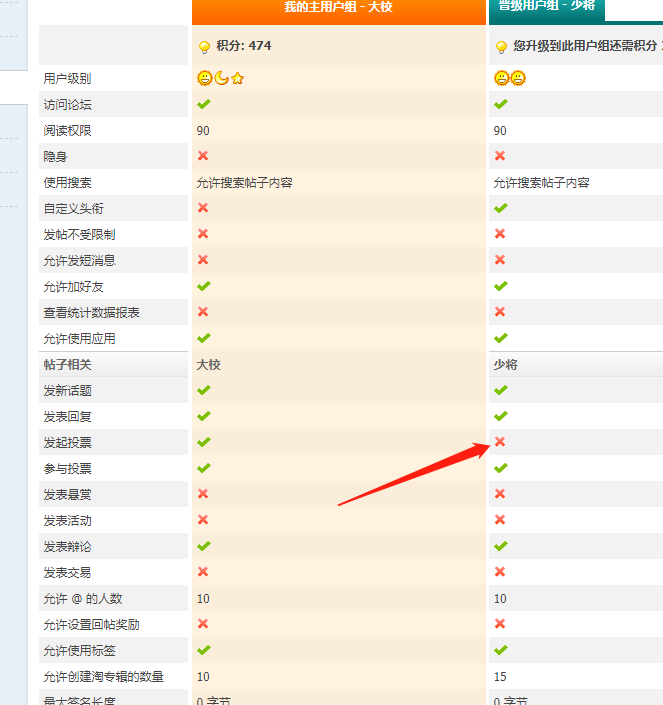Click the 阅读权限 value 90 under 大校

(x=203, y=131)
